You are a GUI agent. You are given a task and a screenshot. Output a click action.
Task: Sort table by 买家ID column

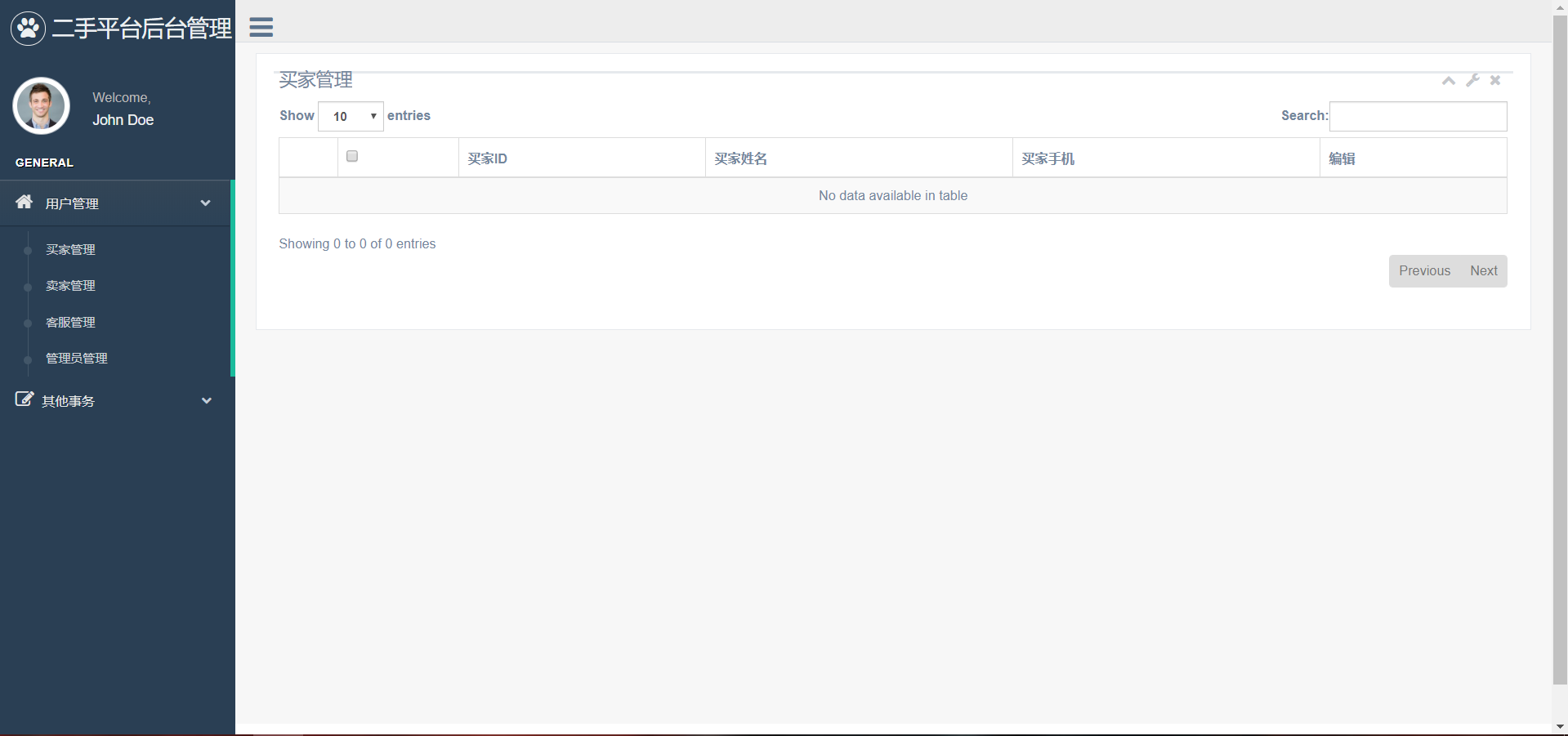point(582,158)
